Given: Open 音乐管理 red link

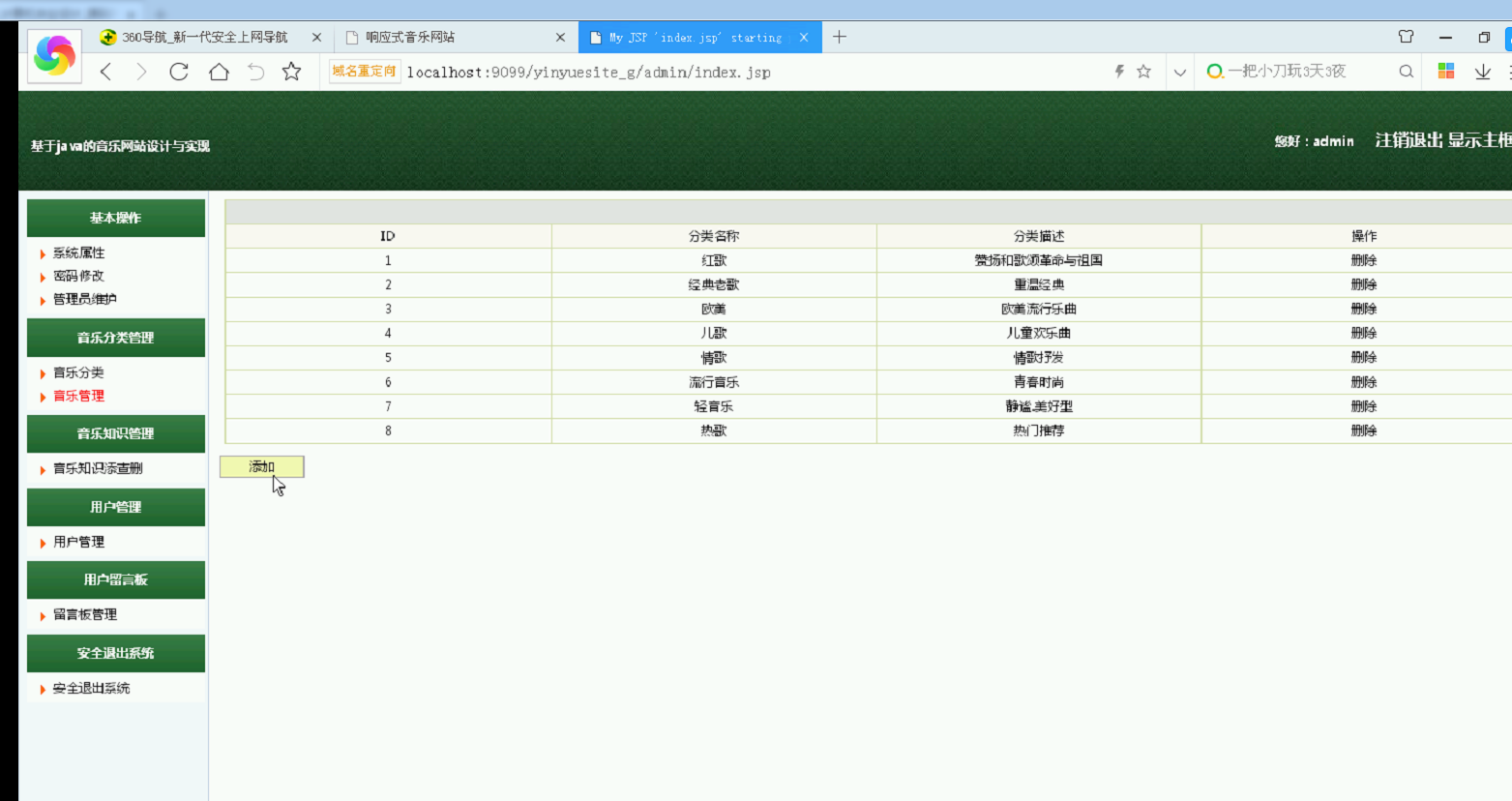Looking at the screenshot, I should click(x=78, y=396).
